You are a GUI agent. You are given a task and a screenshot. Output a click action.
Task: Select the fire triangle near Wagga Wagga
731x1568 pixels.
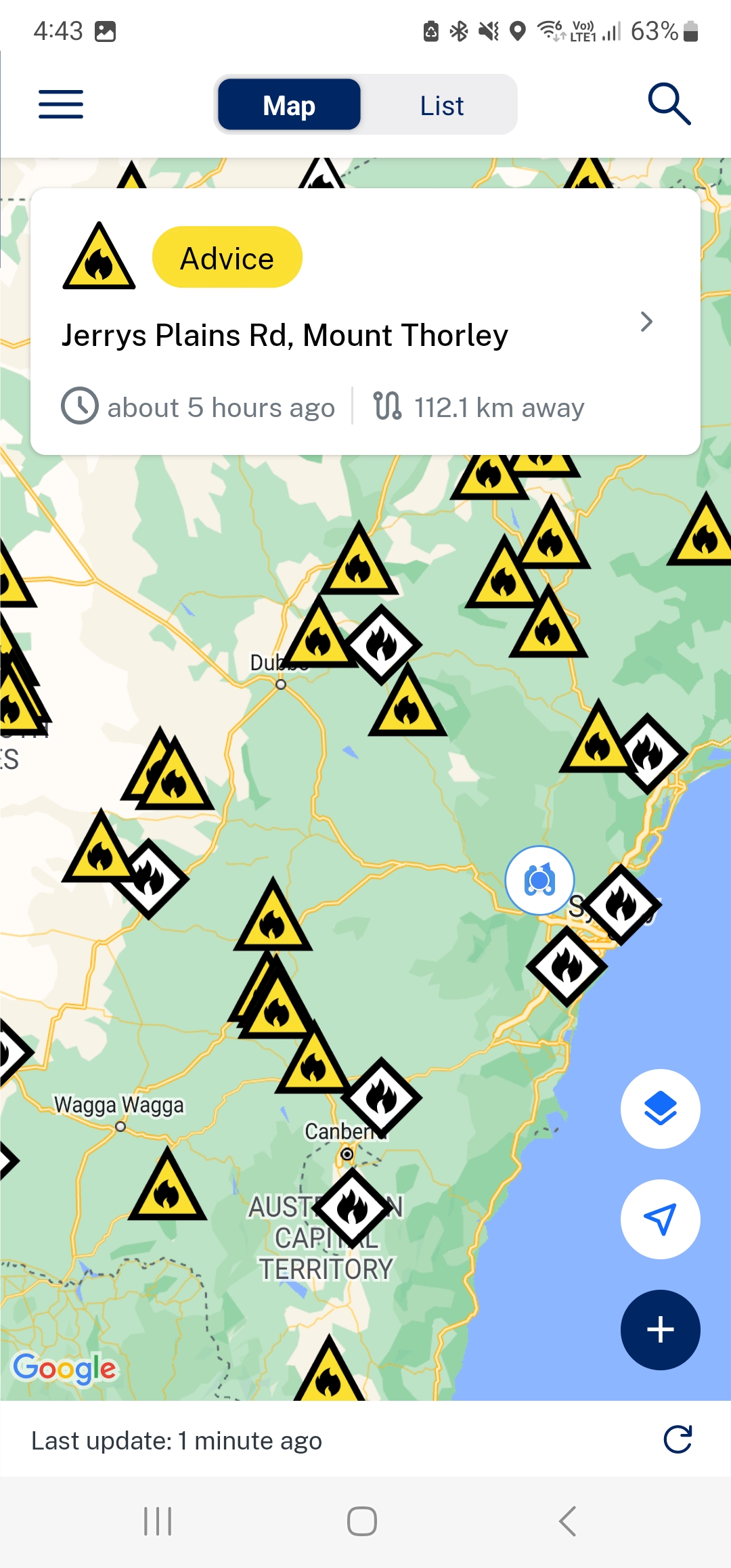point(167,1185)
